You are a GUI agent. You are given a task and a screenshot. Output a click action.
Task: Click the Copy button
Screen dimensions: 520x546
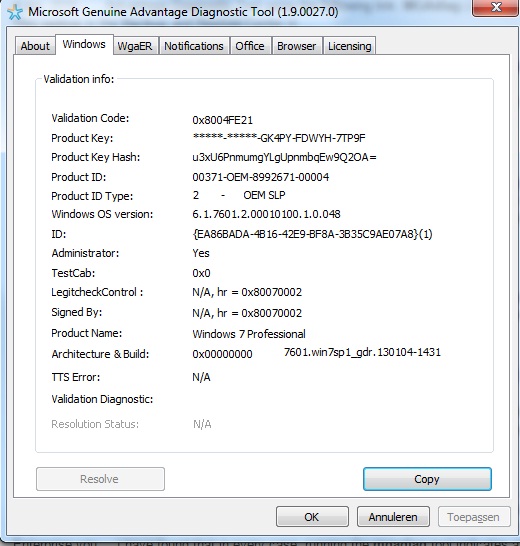click(427, 479)
